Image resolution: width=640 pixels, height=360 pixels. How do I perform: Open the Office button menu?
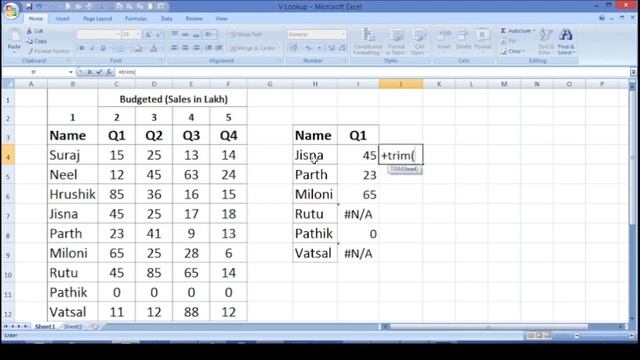(x=11, y=10)
